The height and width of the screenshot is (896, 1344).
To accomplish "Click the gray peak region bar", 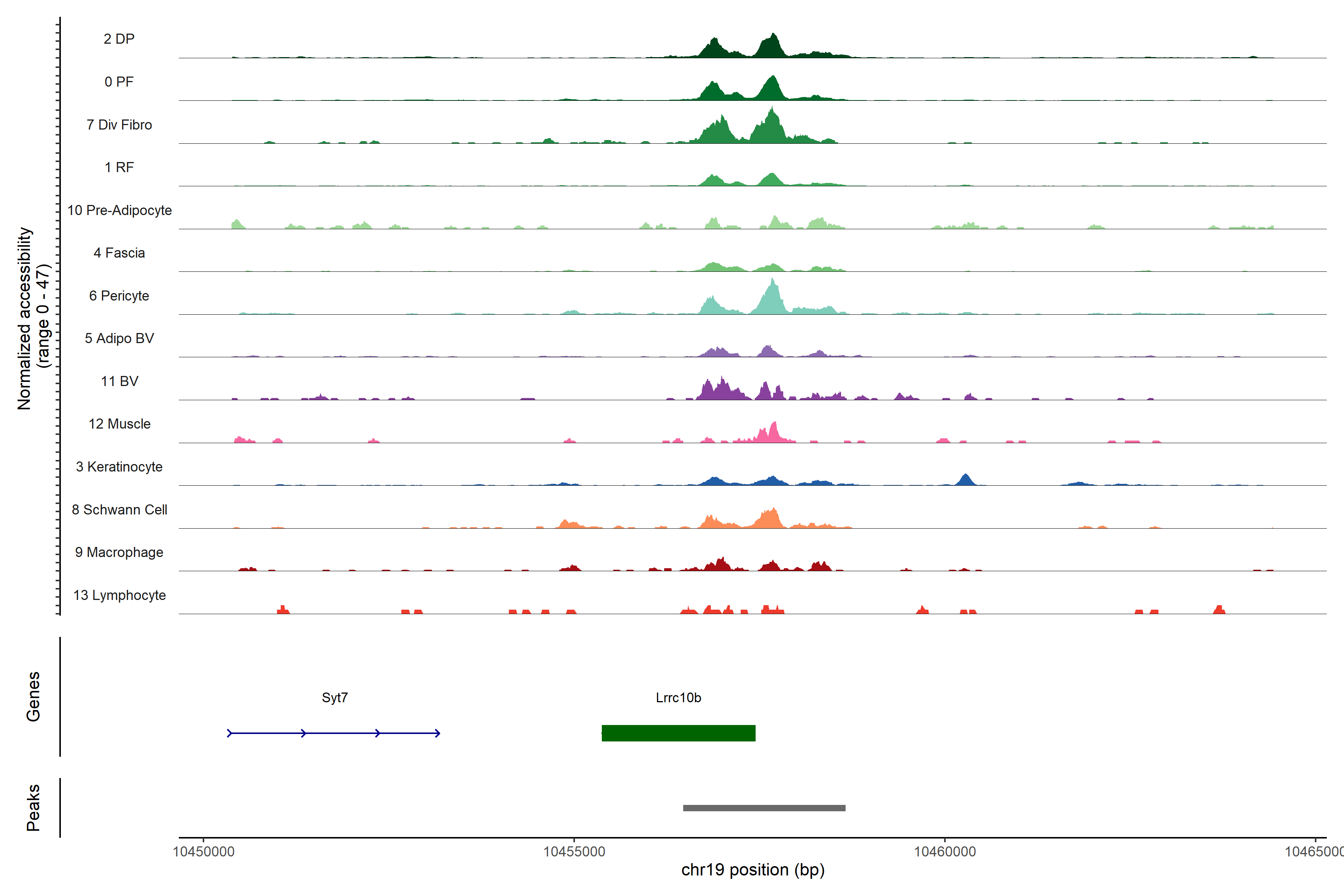I will click(764, 808).
